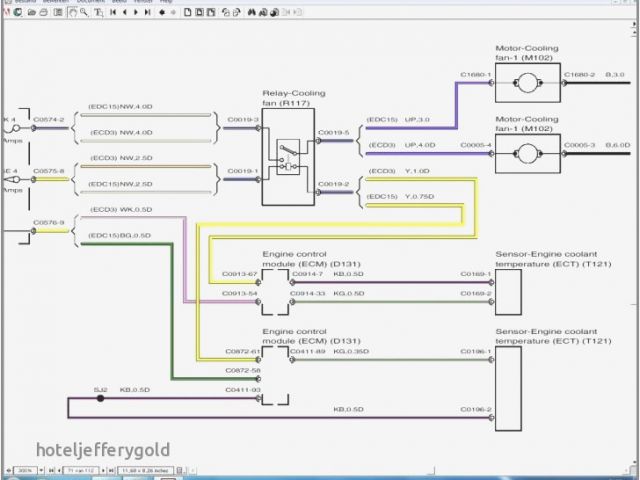Open the Document menu
This screenshot has width=640, height=480.
coord(90,3)
